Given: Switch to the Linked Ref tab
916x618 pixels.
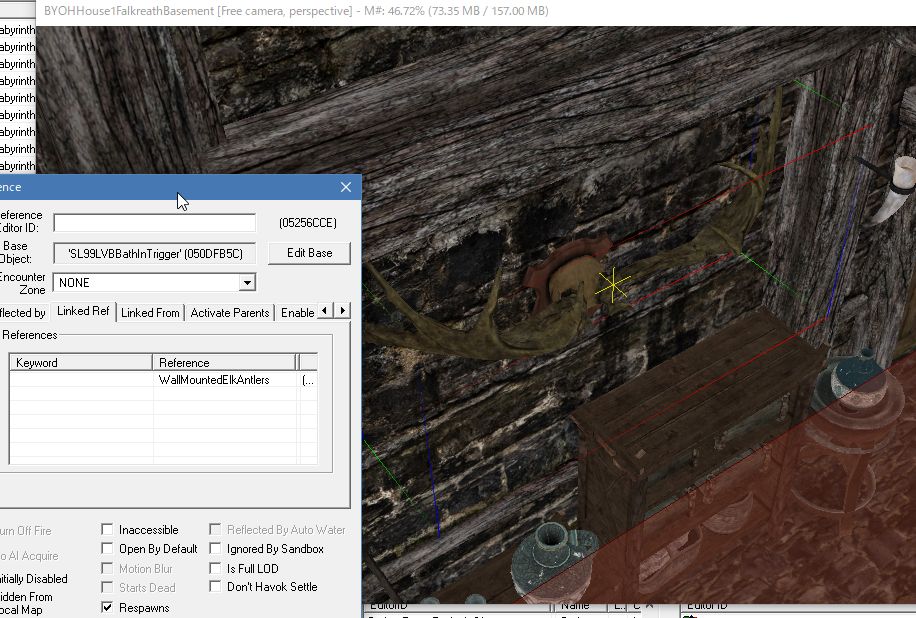Looking at the screenshot, I should pos(83,311).
